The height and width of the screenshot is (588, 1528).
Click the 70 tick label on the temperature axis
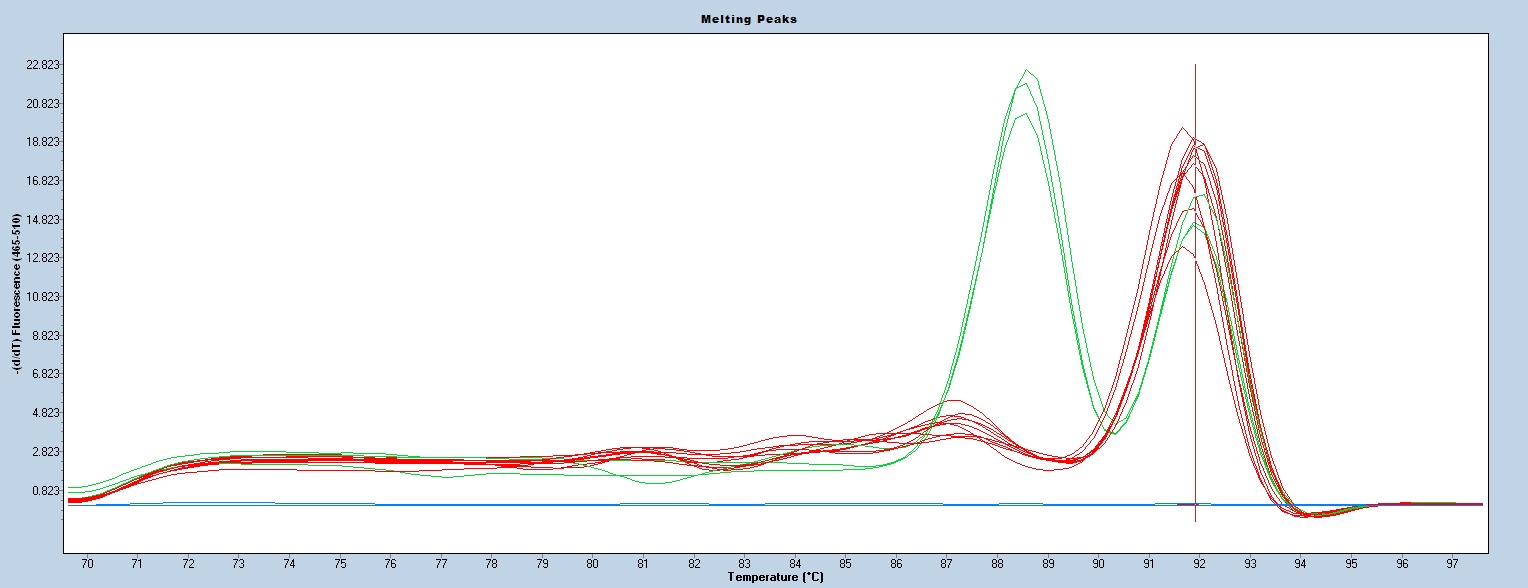pos(87,564)
